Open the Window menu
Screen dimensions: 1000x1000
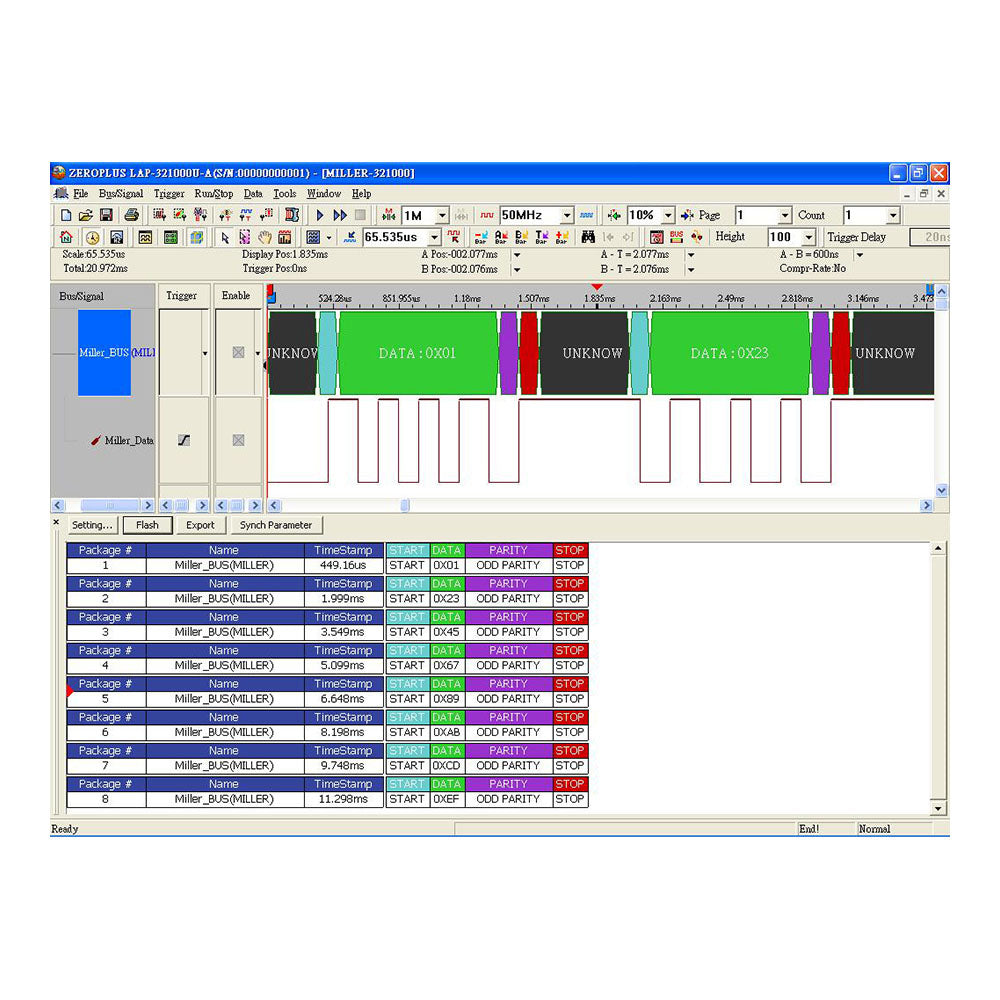(x=324, y=194)
